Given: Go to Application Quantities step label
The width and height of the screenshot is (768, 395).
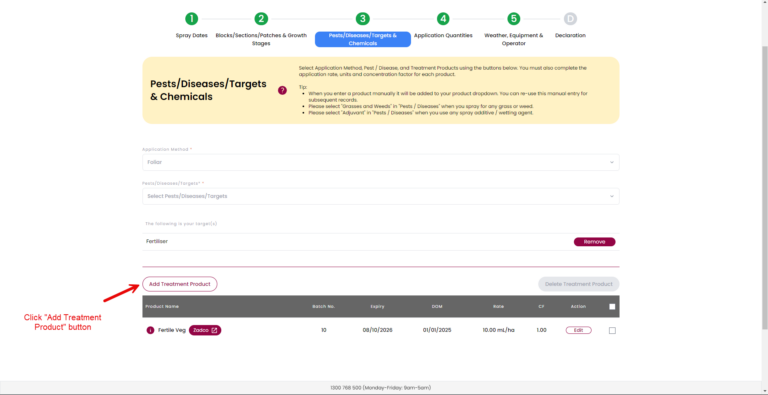Looking at the screenshot, I should point(443,35).
